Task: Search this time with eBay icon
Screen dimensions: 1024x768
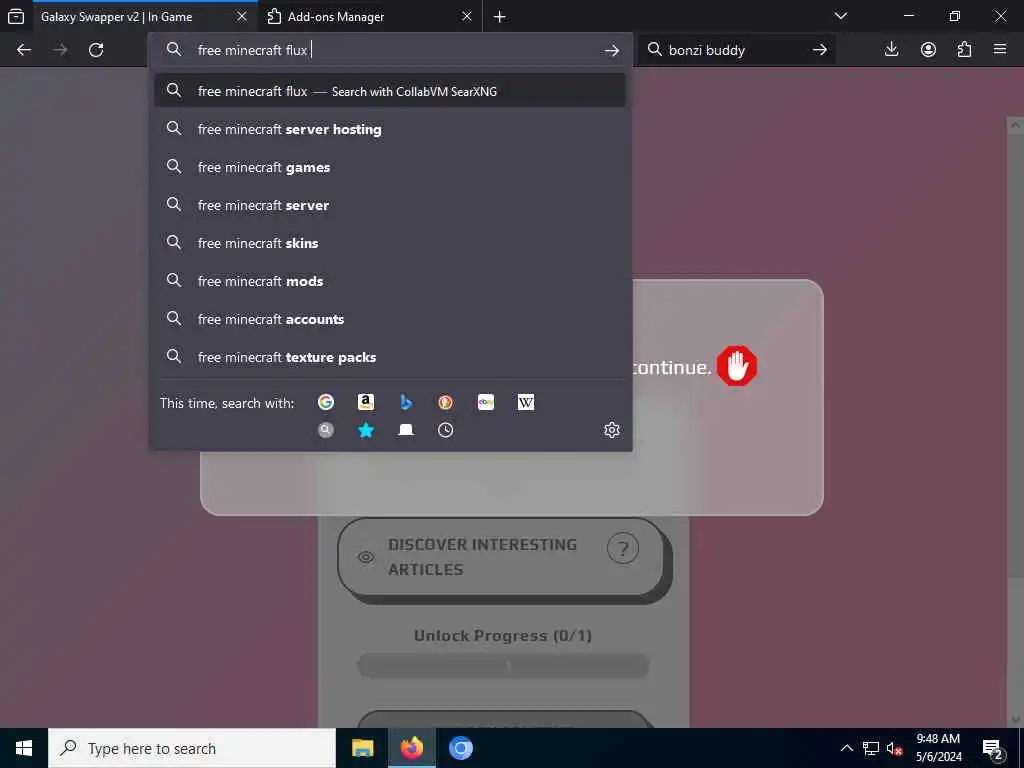Action: (486, 402)
